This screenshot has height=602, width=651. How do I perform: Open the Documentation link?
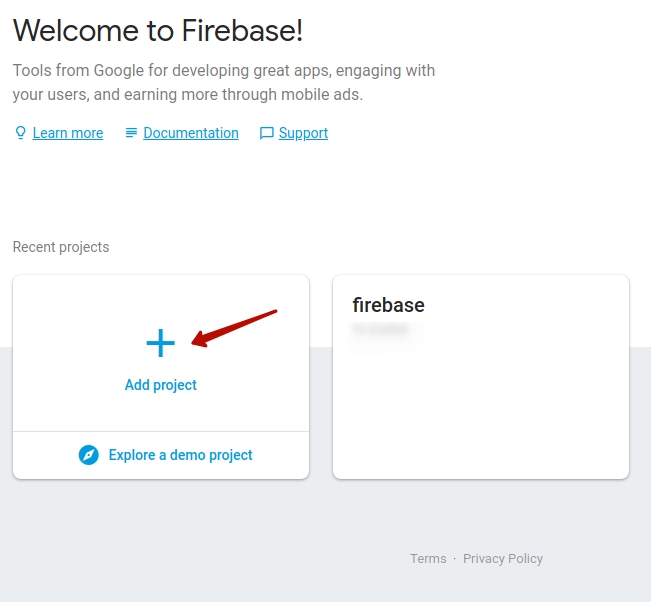pyautogui.click(x=191, y=133)
